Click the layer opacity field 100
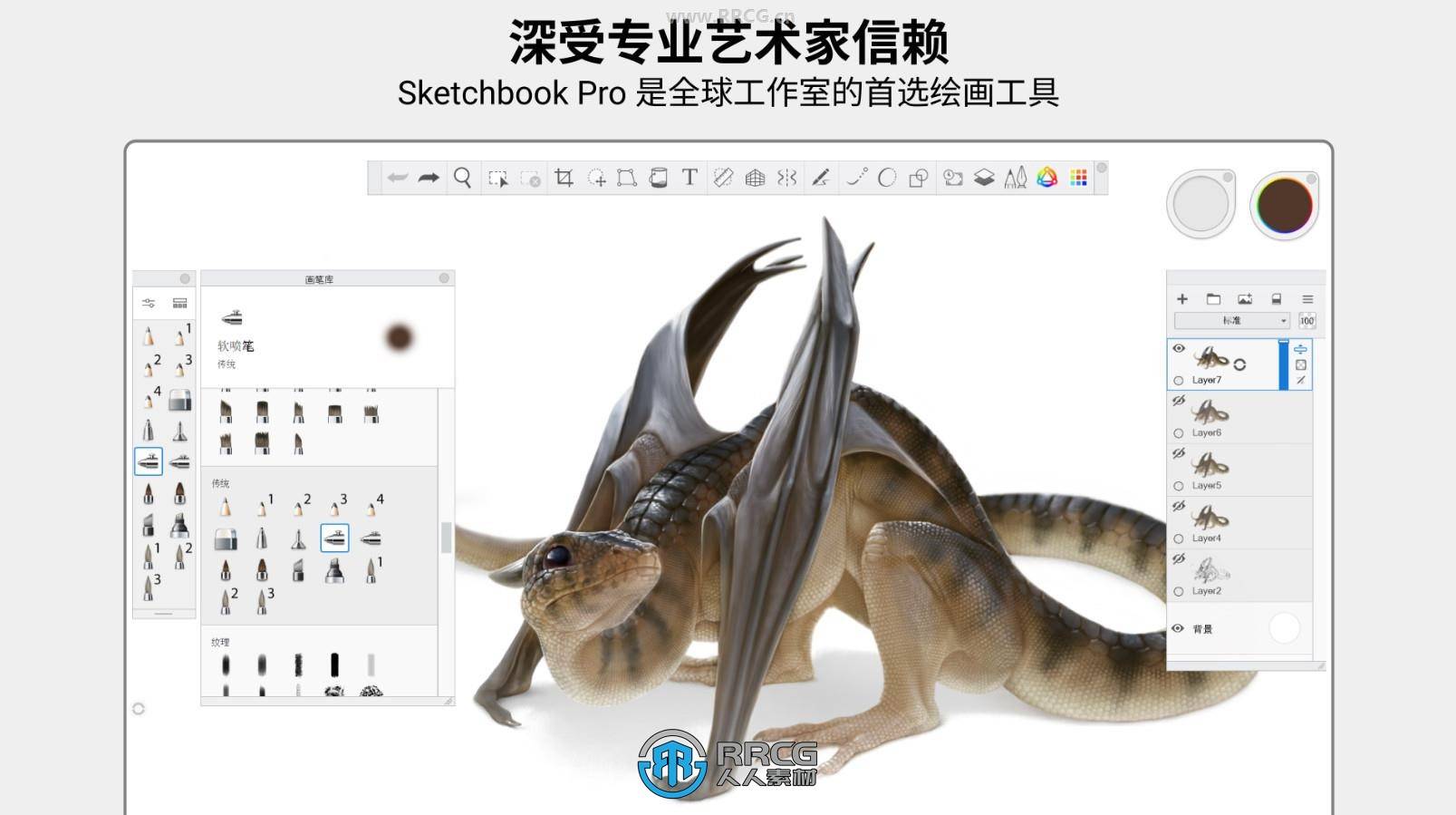The image size is (1456, 815). click(x=1307, y=321)
